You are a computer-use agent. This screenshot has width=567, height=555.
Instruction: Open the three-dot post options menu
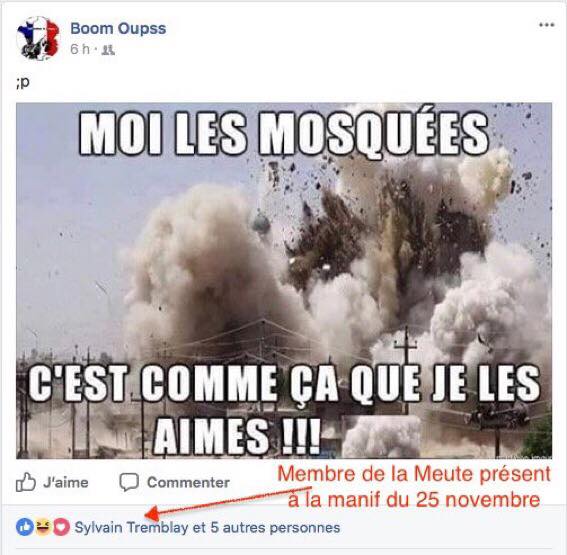click(x=546, y=25)
